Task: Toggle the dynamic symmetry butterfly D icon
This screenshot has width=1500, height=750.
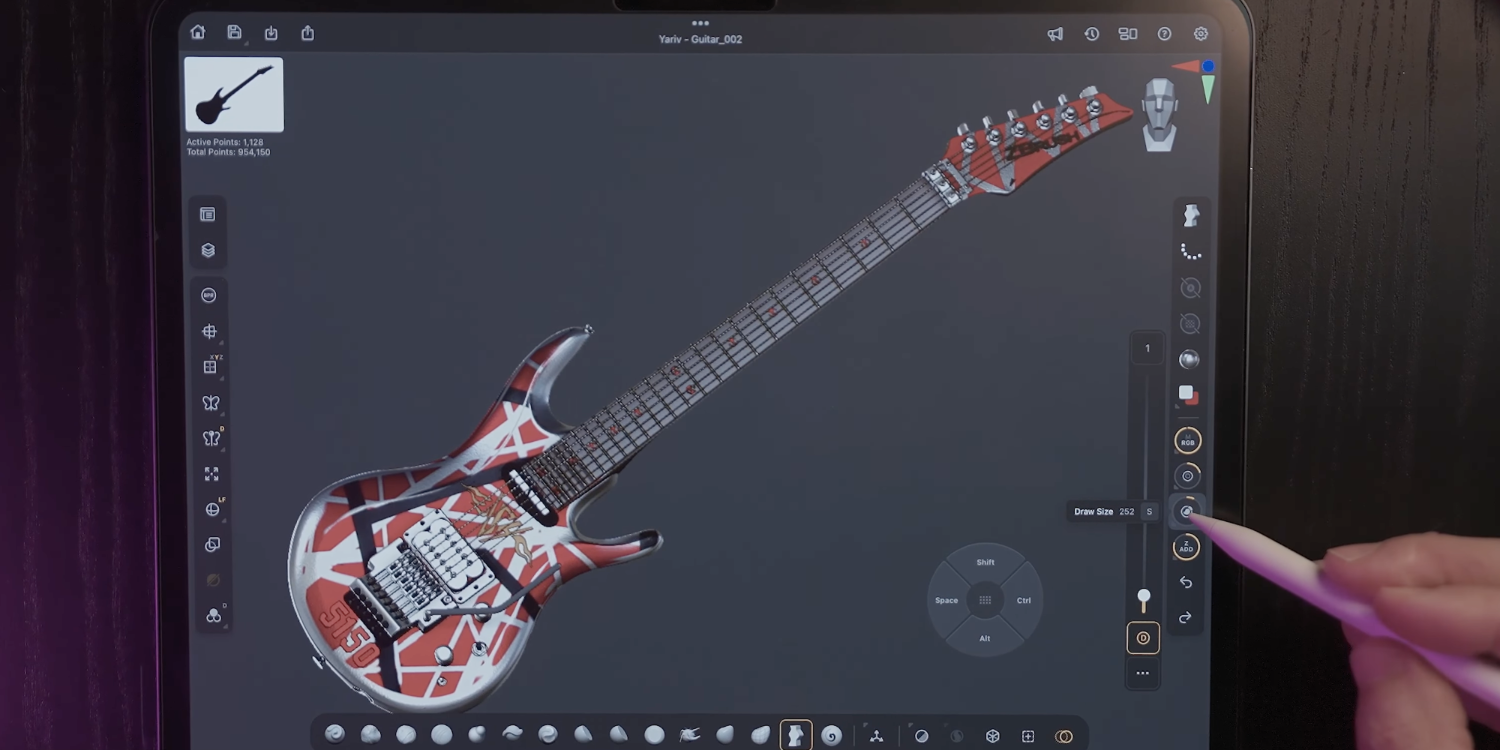Action: tap(211, 438)
